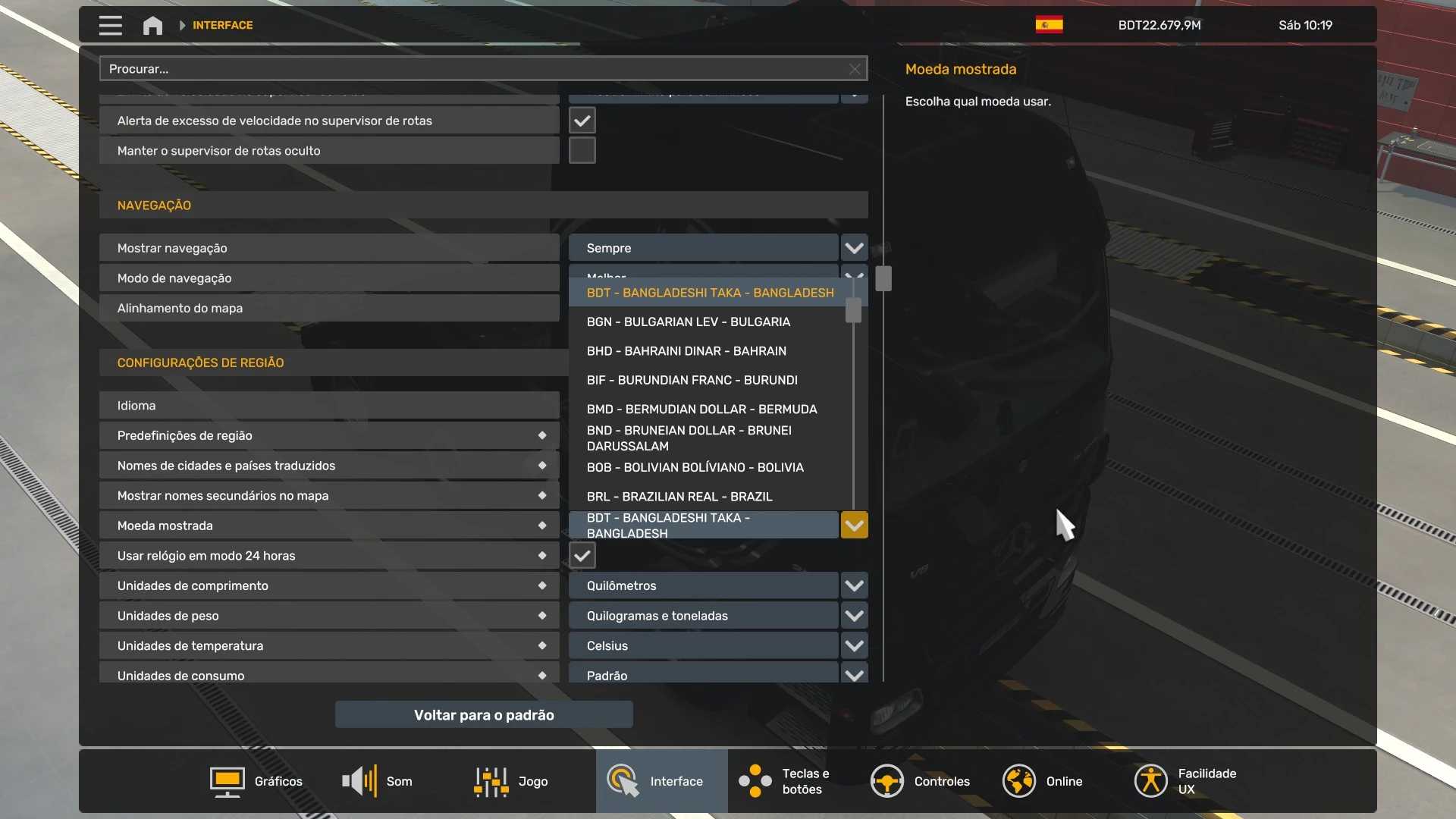Collapse the Moeda mostrada currency dropdown
The width and height of the screenshot is (1456, 819).
pyautogui.click(x=854, y=525)
